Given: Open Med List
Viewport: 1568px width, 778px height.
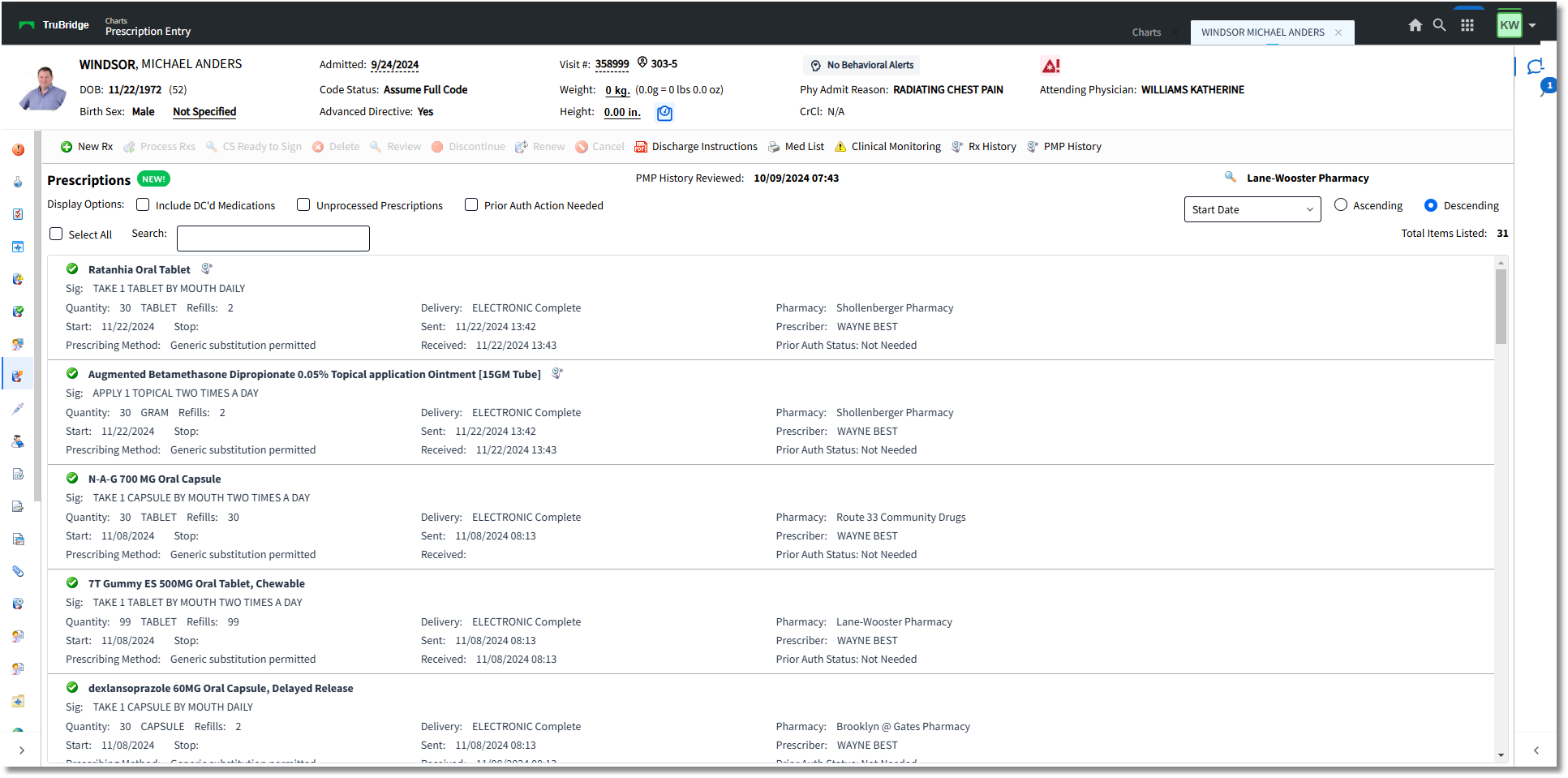Looking at the screenshot, I should (x=796, y=147).
